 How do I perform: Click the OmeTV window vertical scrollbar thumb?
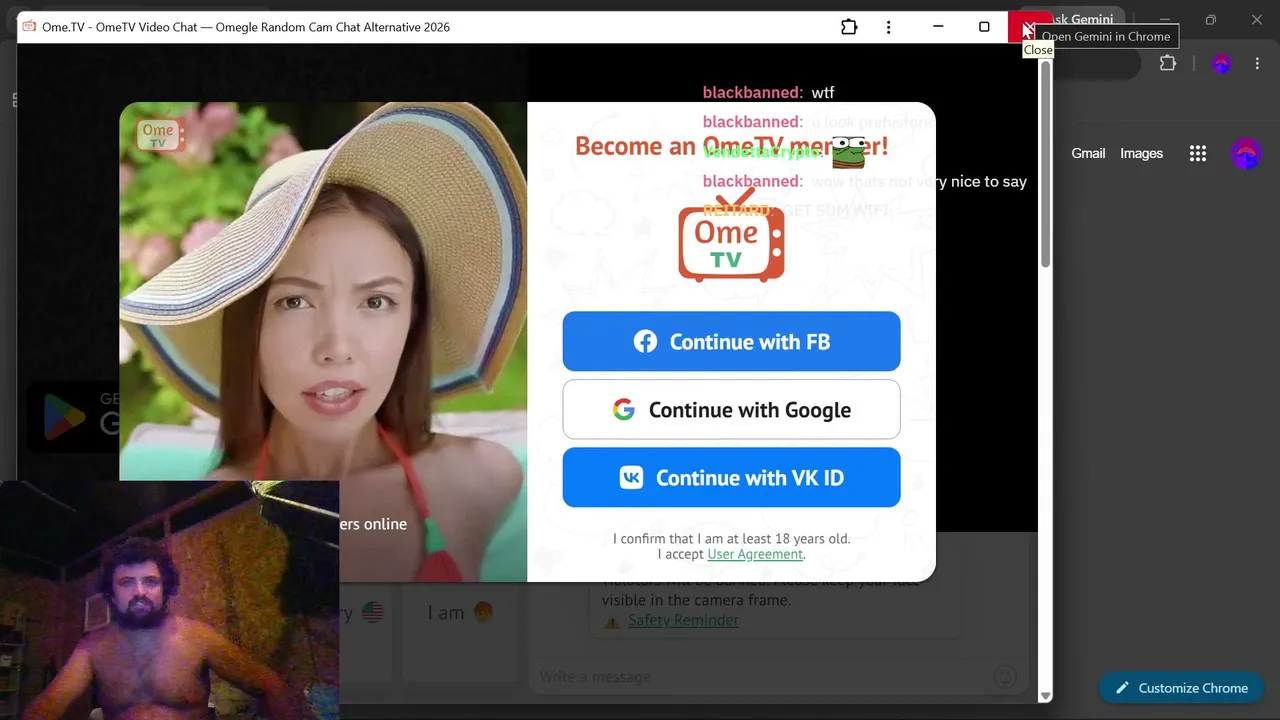coord(1045,165)
